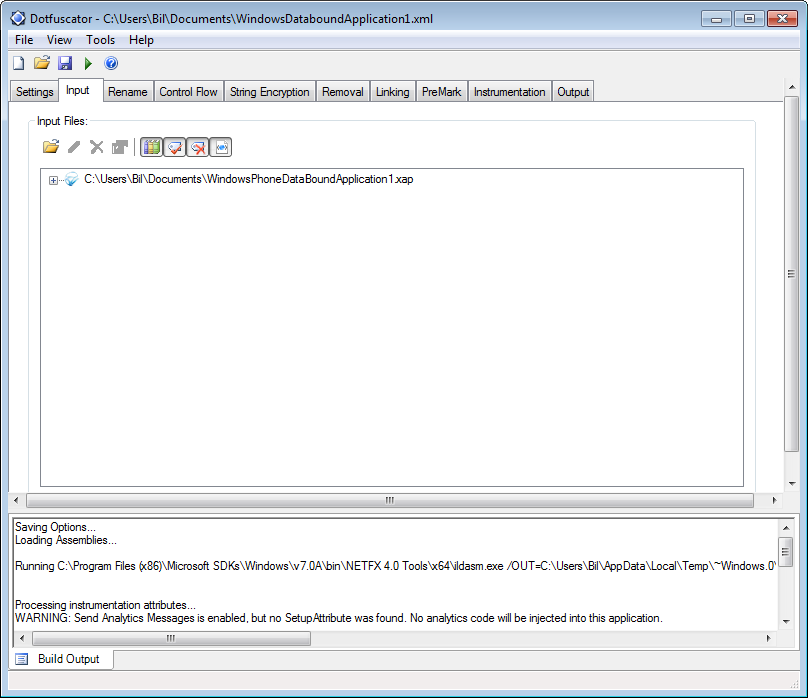The image size is (808, 698).
Task: Click main panel scroll left arrow
Action: tap(16, 500)
